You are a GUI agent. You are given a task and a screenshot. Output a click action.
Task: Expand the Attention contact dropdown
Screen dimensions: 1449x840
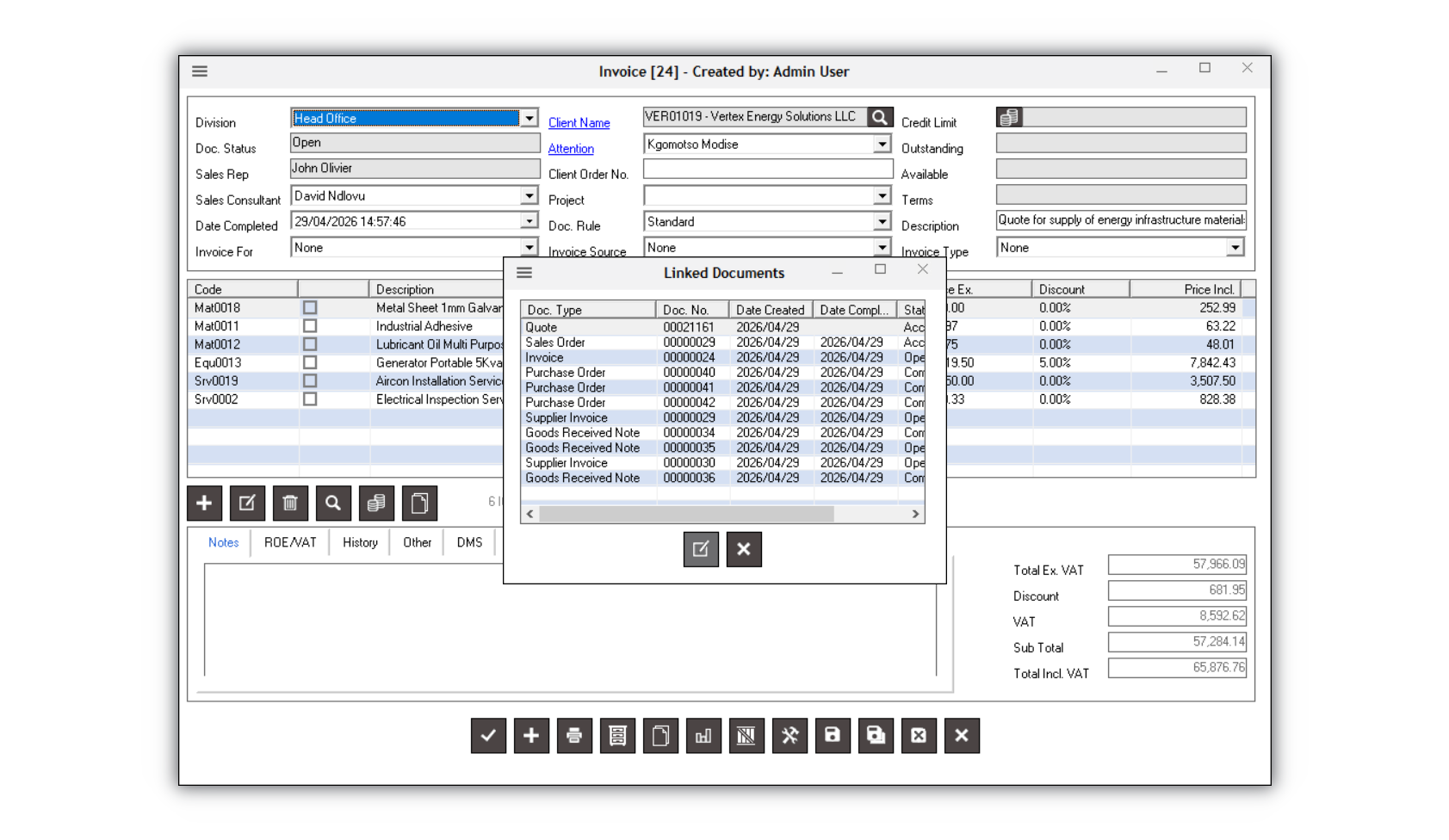point(882,145)
